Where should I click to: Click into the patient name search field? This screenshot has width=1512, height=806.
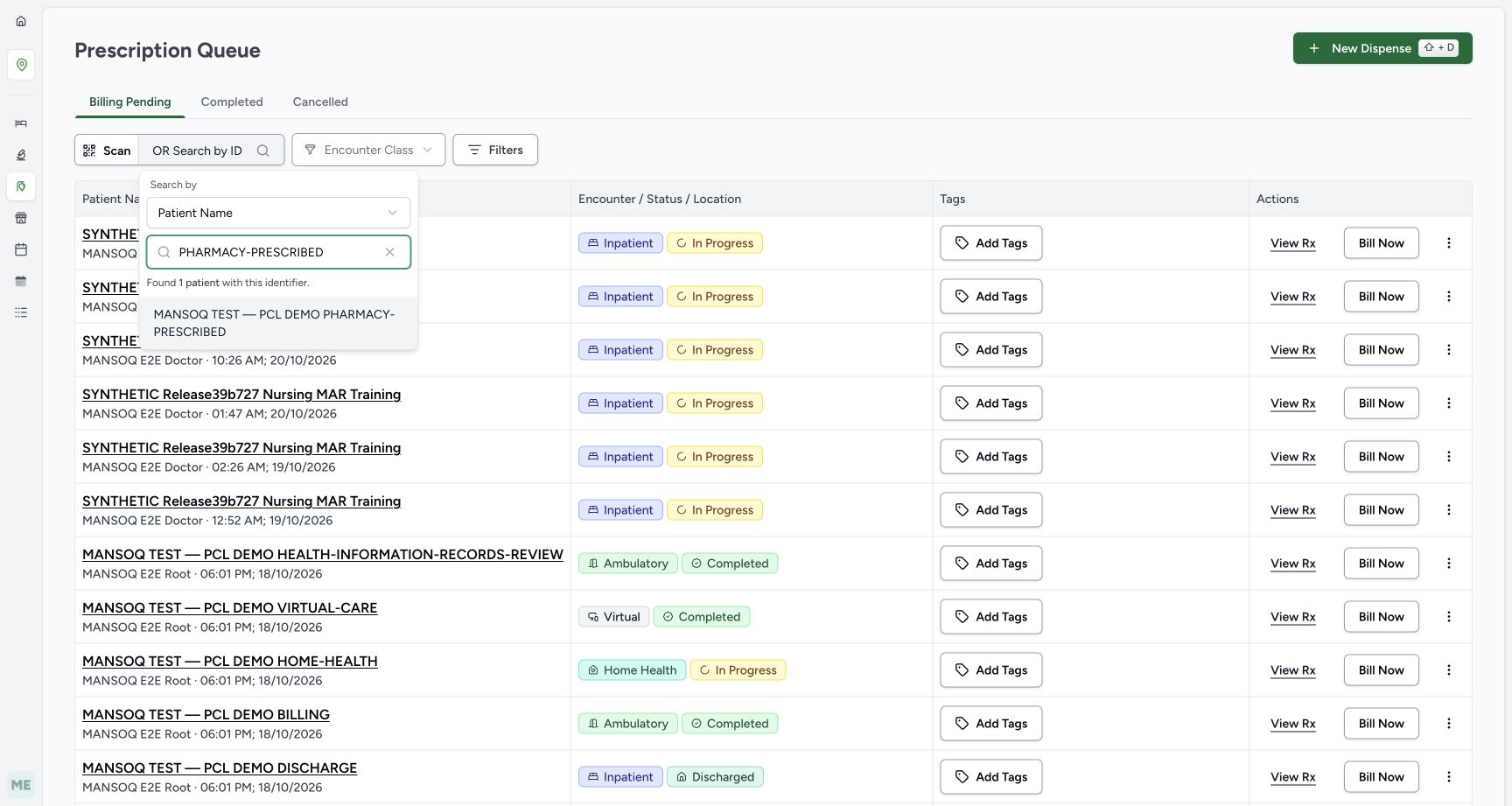278,252
